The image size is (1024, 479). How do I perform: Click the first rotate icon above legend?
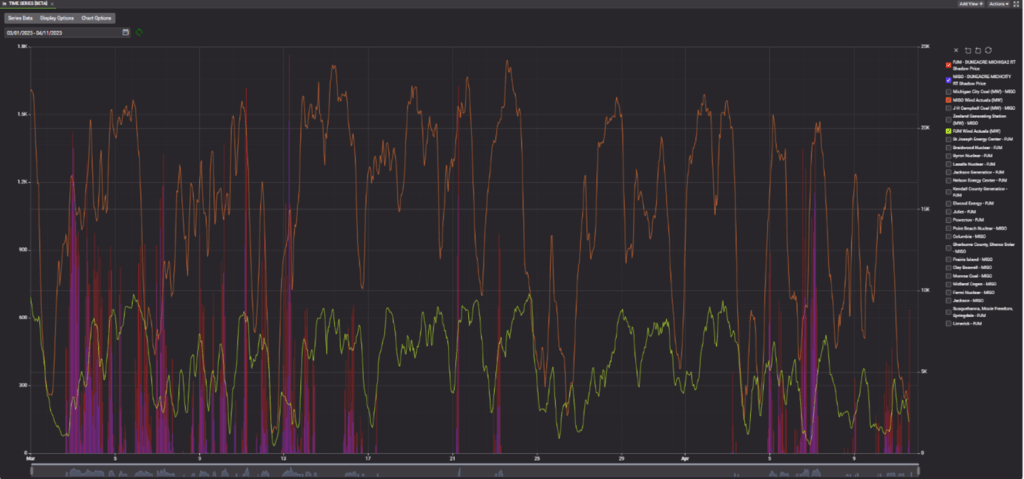pos(967,49)
